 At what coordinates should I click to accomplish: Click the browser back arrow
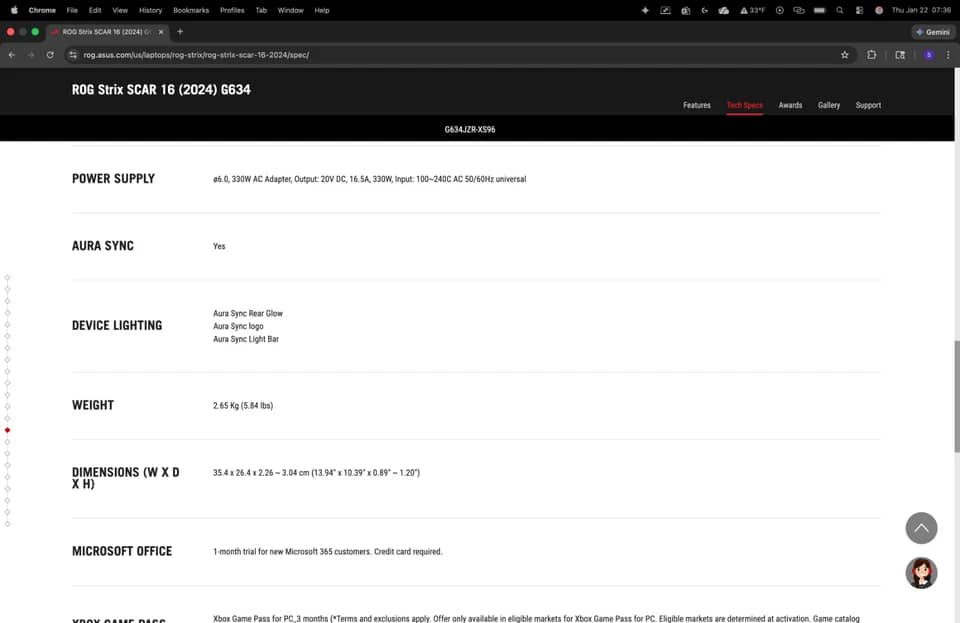click(12, 55)
